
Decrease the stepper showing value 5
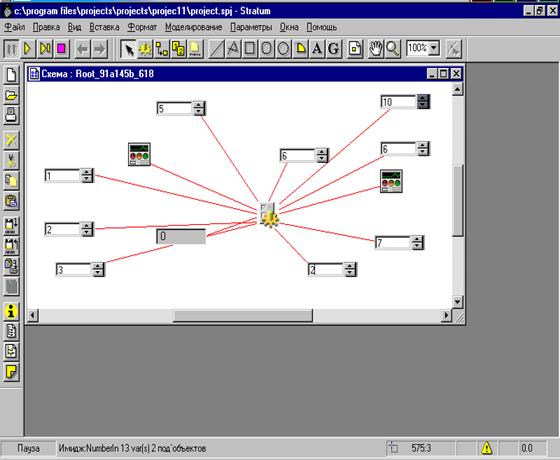tap(199, 112)
